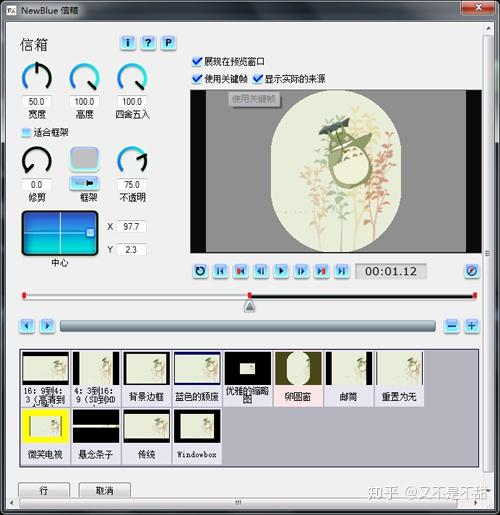
Task: Click the 中心 blue position pad
Action: coord(60,233)
